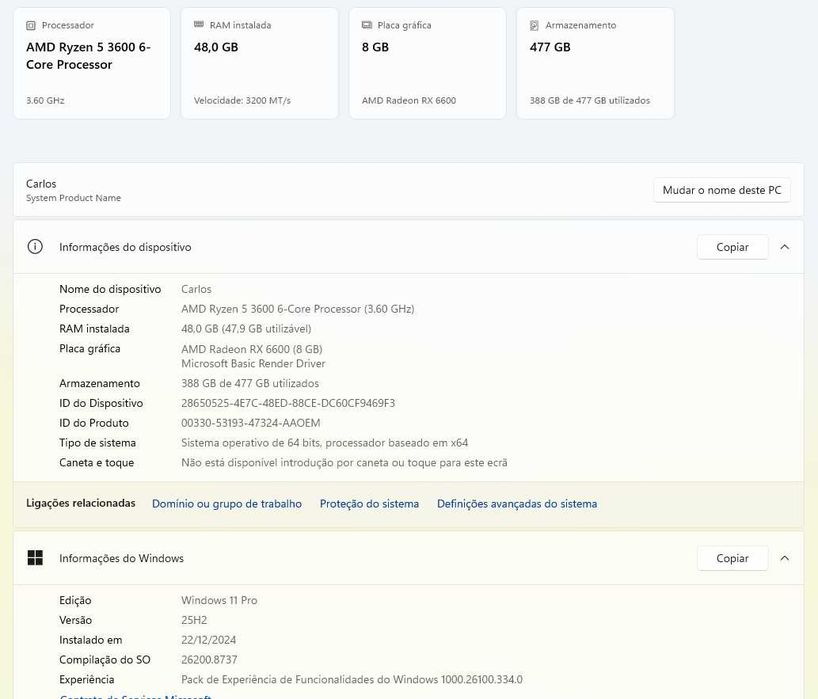This screenshot has height=699, width=818.
Task: Click Compilação do SO value 26200.8737
Action: pyautogui.click(x=209, y=660)
